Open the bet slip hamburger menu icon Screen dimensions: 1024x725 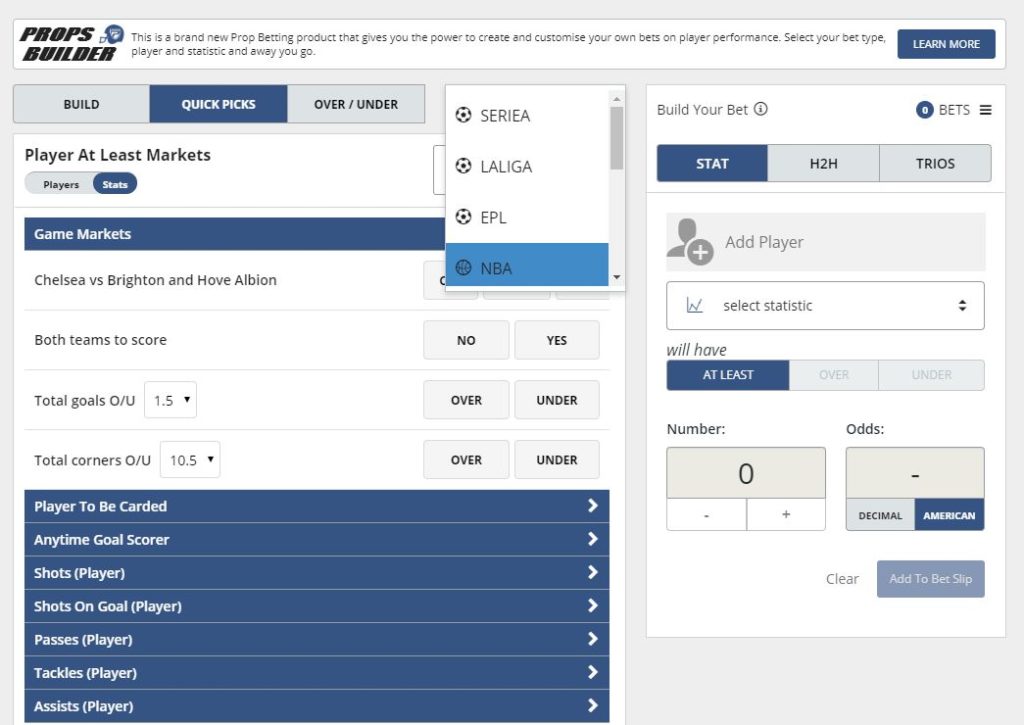click(x=985, y=110)
